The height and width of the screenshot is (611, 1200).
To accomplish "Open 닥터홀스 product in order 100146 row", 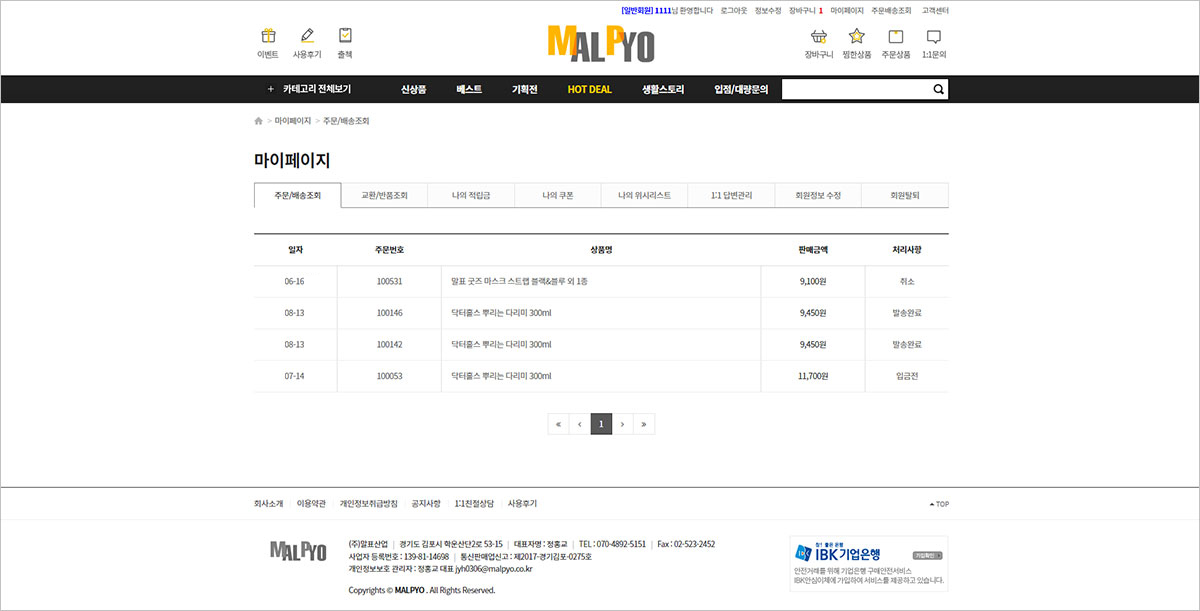I will point(502,313).
